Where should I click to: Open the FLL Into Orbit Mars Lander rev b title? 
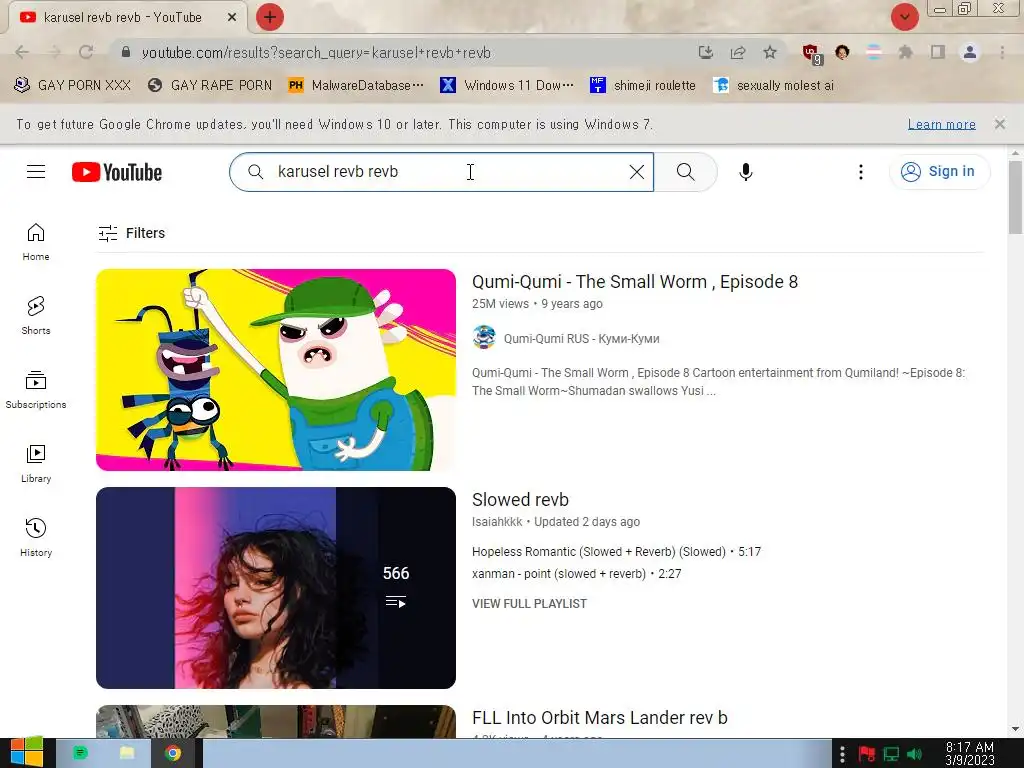(600, 718)
